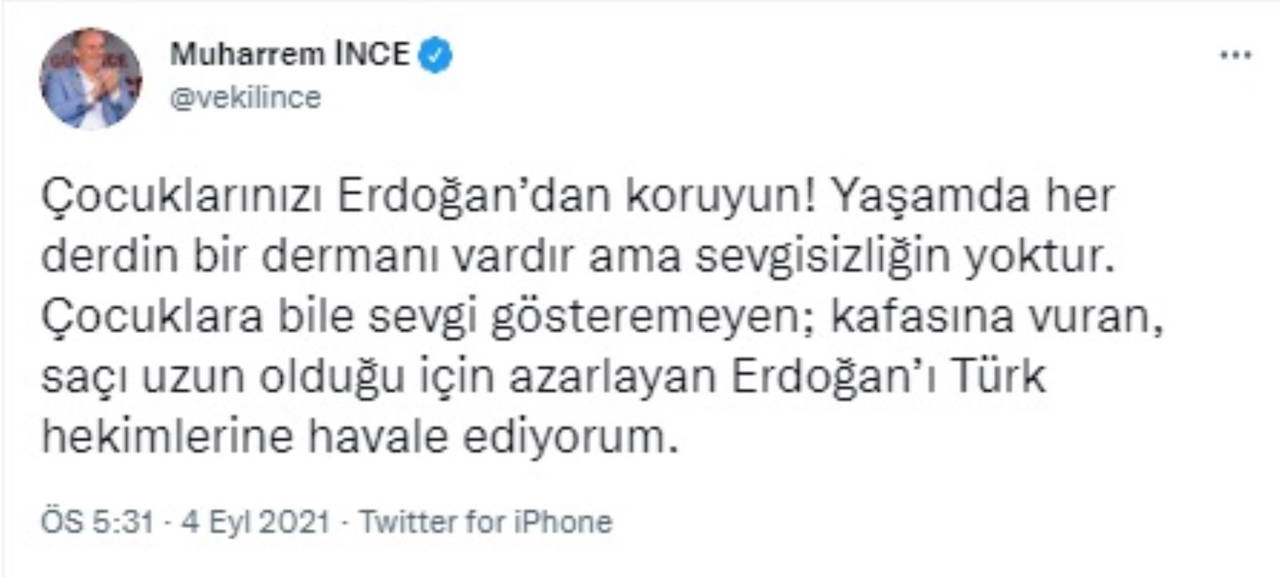This screenshot has height=577, width=1280.
Task: Click the blue verified badge icon
Action: 435,55
